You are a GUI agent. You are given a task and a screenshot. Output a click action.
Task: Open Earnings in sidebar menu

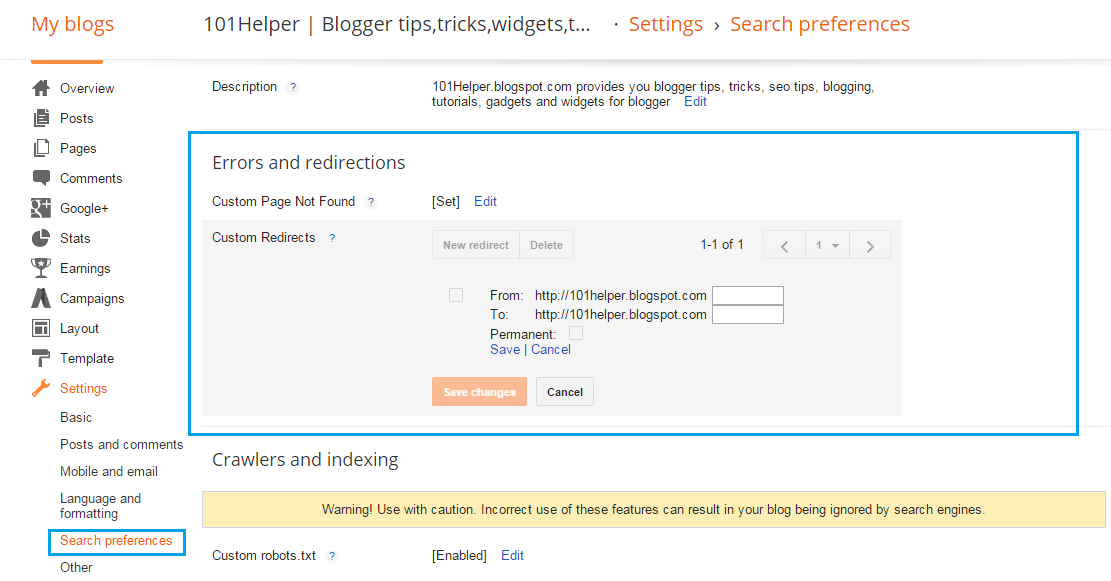(x=85, y=269)
